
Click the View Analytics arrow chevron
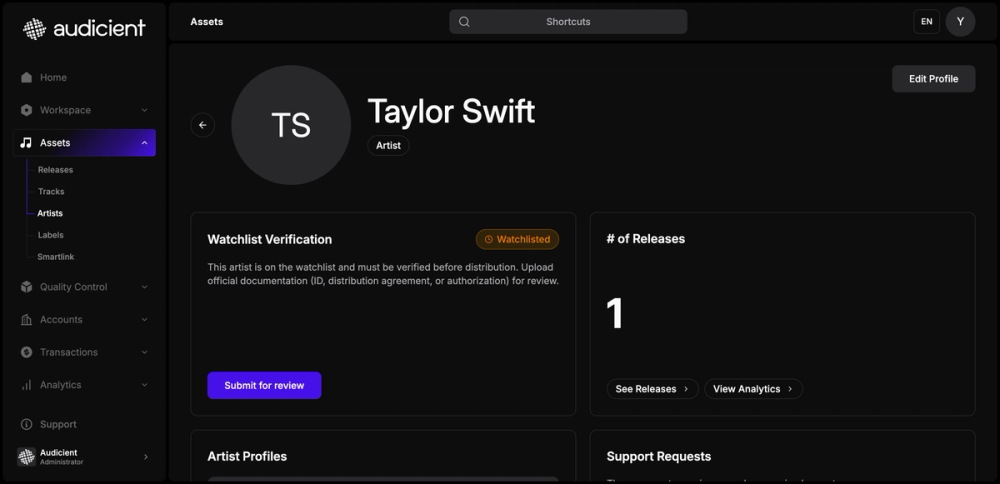[x=790, y=389]
